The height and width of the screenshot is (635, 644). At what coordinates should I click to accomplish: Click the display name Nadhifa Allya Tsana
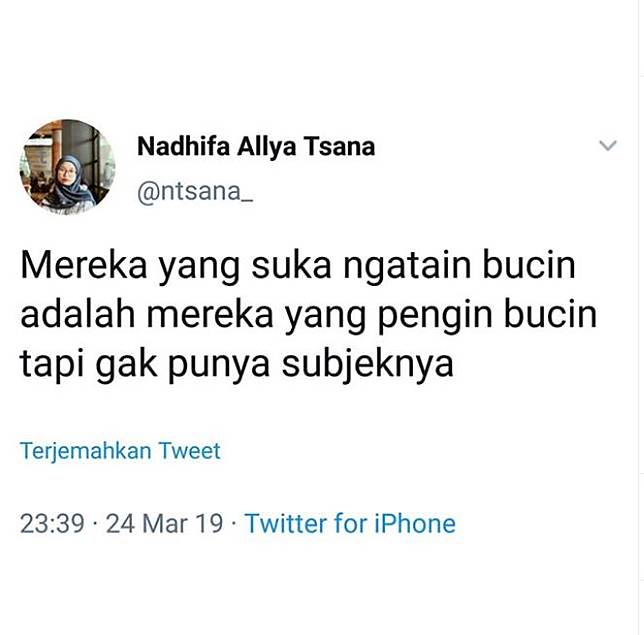click(256, 147)
